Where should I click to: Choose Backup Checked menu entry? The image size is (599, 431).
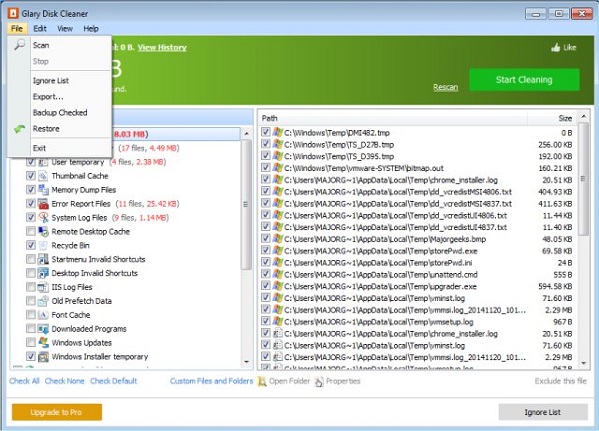point(59,113)
